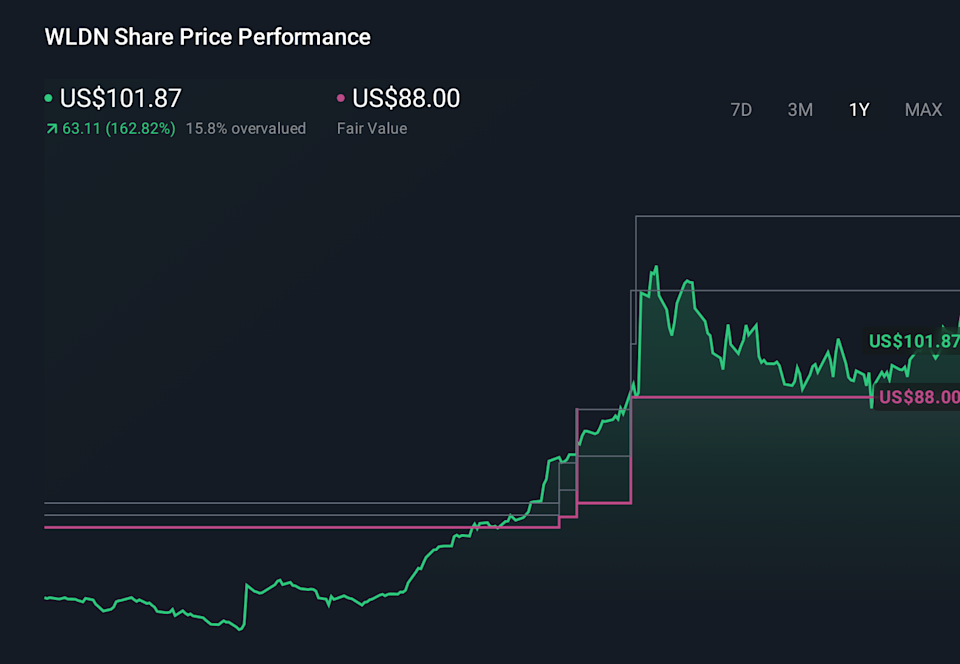This screenshot has height=664, width=960.
Task: Click the large US$88.00 value in header
Action: [x=406, y=99]
